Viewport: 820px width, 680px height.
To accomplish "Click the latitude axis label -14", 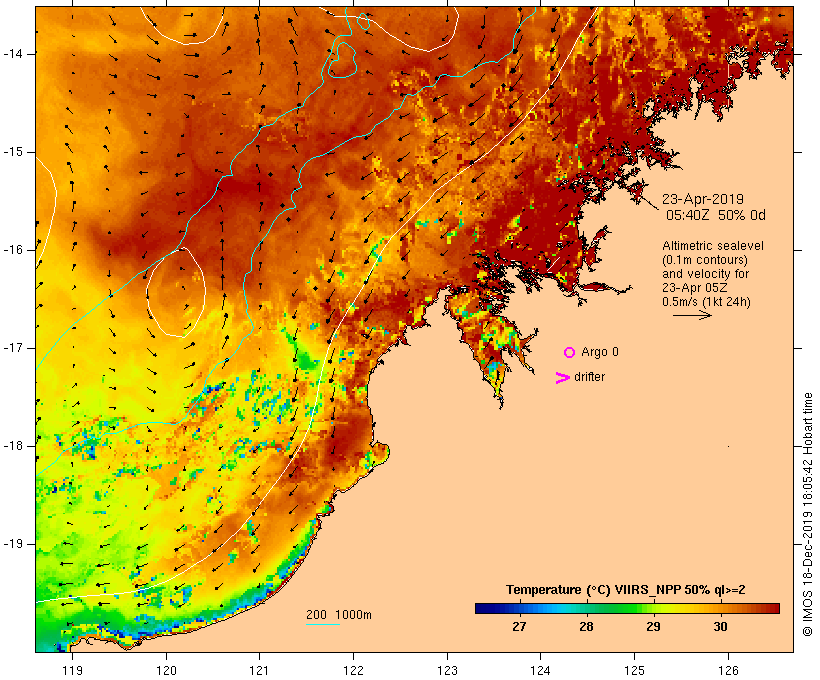I will 13,54.
